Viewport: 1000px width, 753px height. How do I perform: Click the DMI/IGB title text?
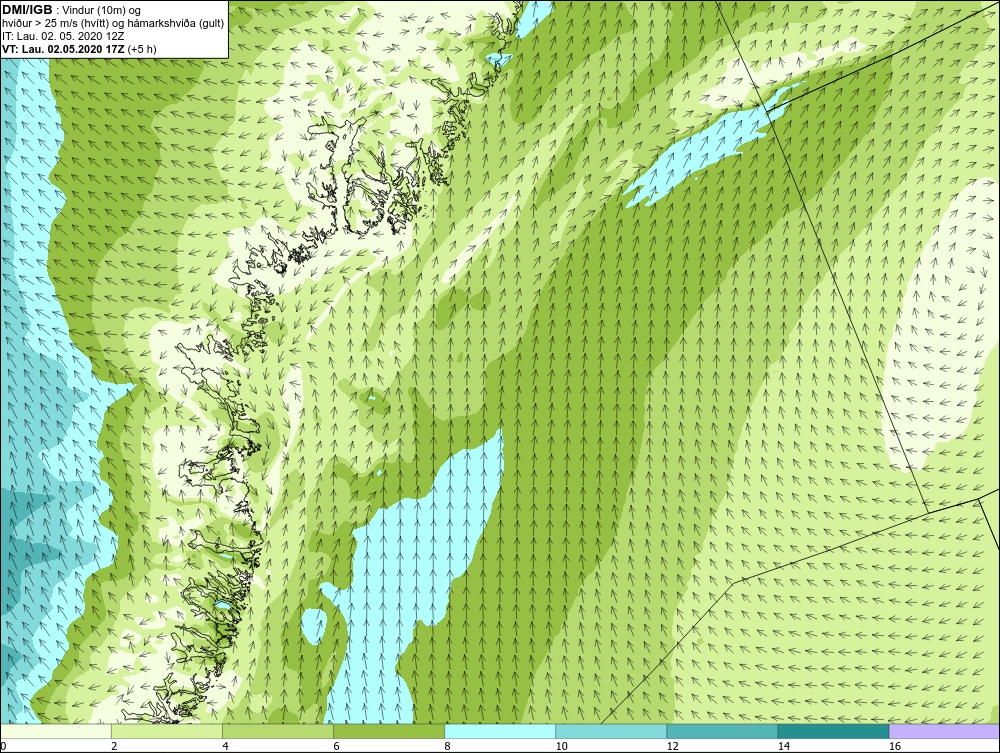pos(27,10)
